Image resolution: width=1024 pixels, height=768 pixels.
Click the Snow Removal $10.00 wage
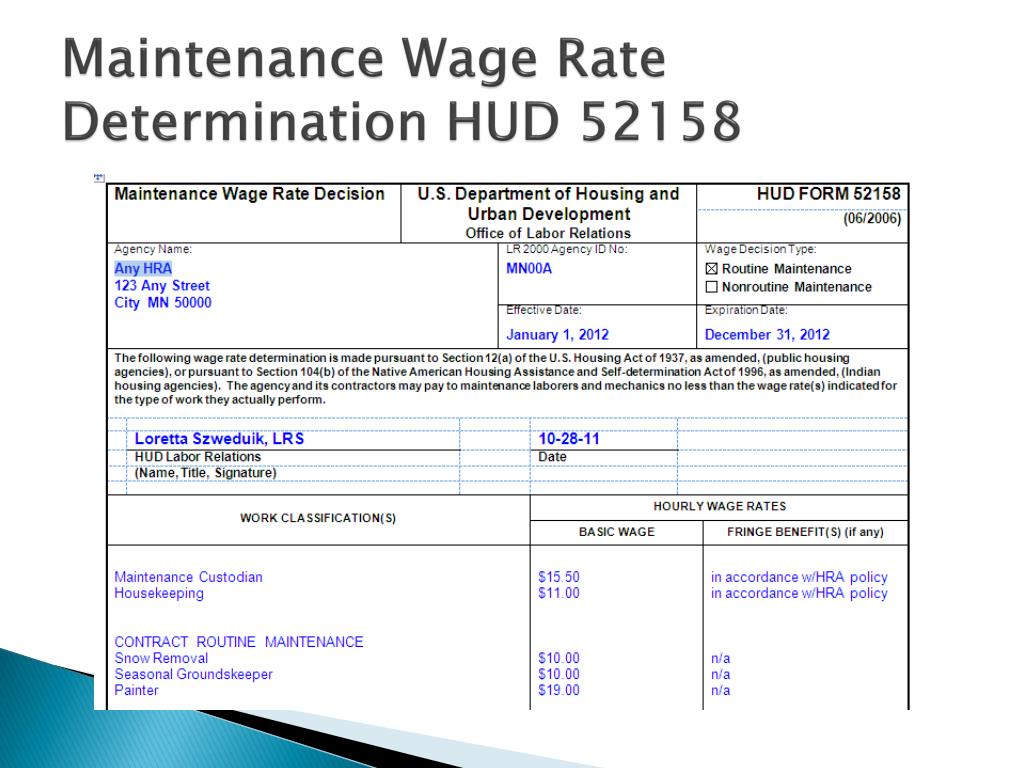[x=558, y=658]
